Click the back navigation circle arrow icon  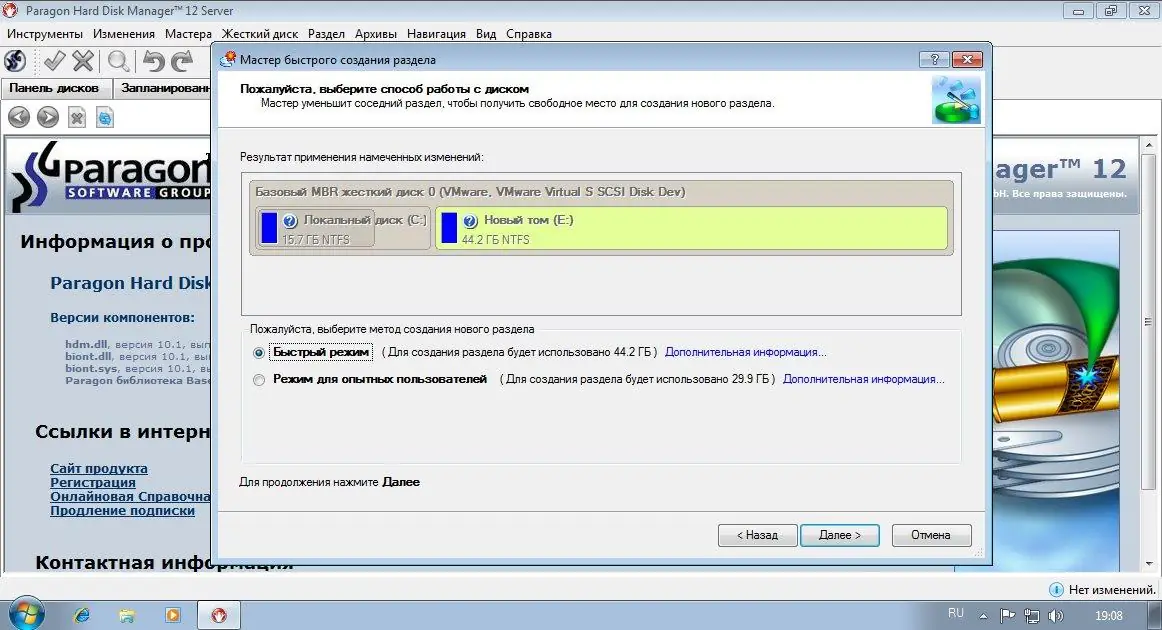click(18, 116)
